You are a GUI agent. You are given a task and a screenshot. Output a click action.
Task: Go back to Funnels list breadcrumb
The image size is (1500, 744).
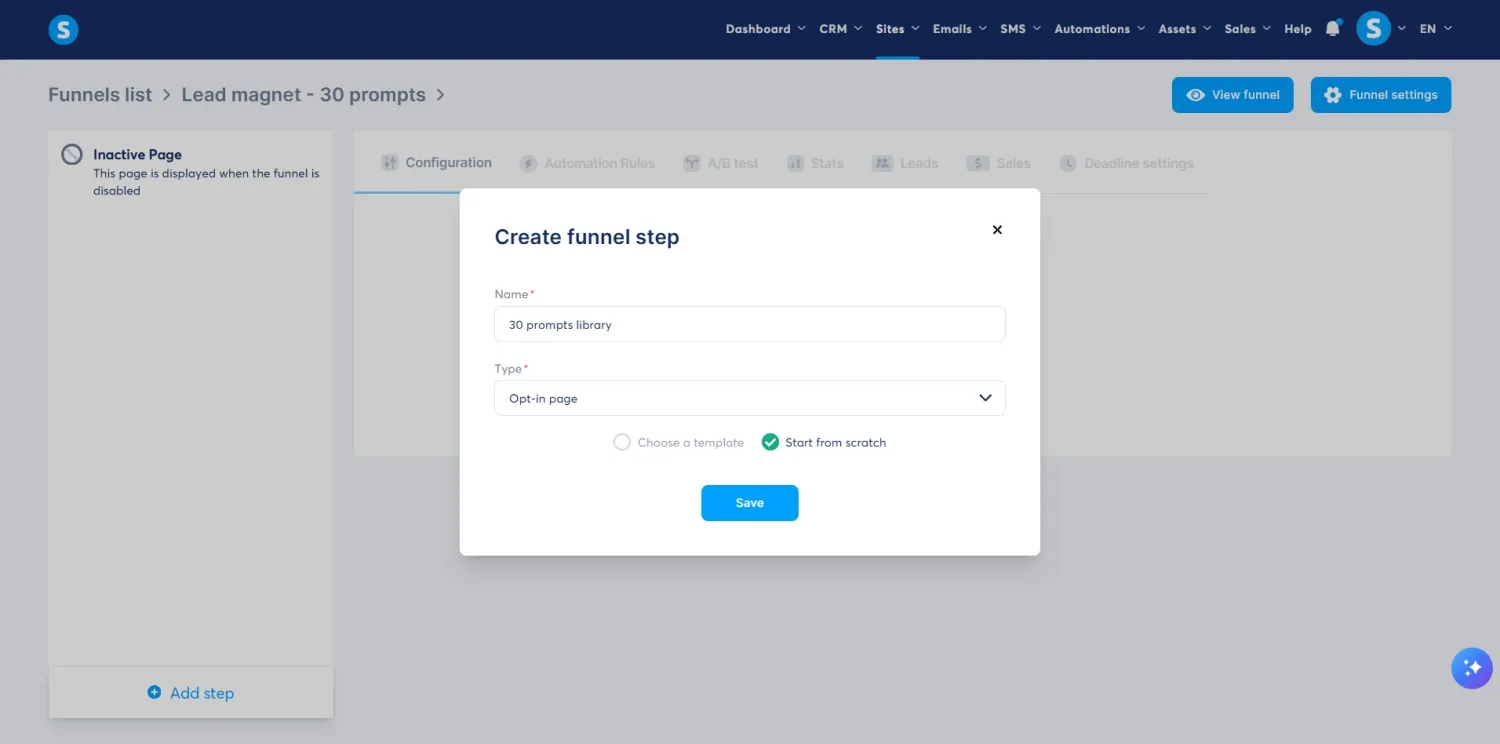pyautogui.click(x=100, y=95)
